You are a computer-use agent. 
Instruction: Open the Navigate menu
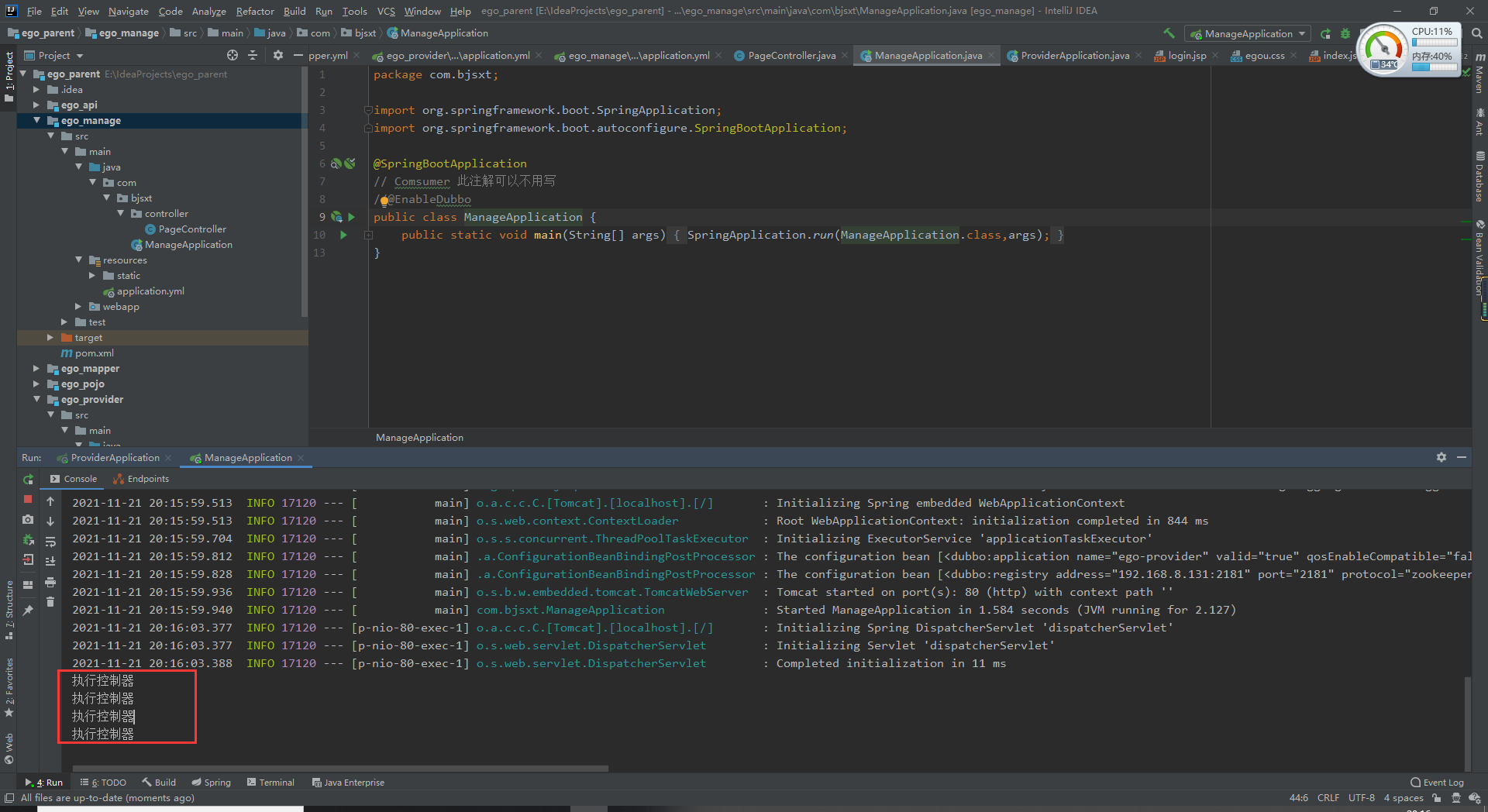tap(128, 11)
